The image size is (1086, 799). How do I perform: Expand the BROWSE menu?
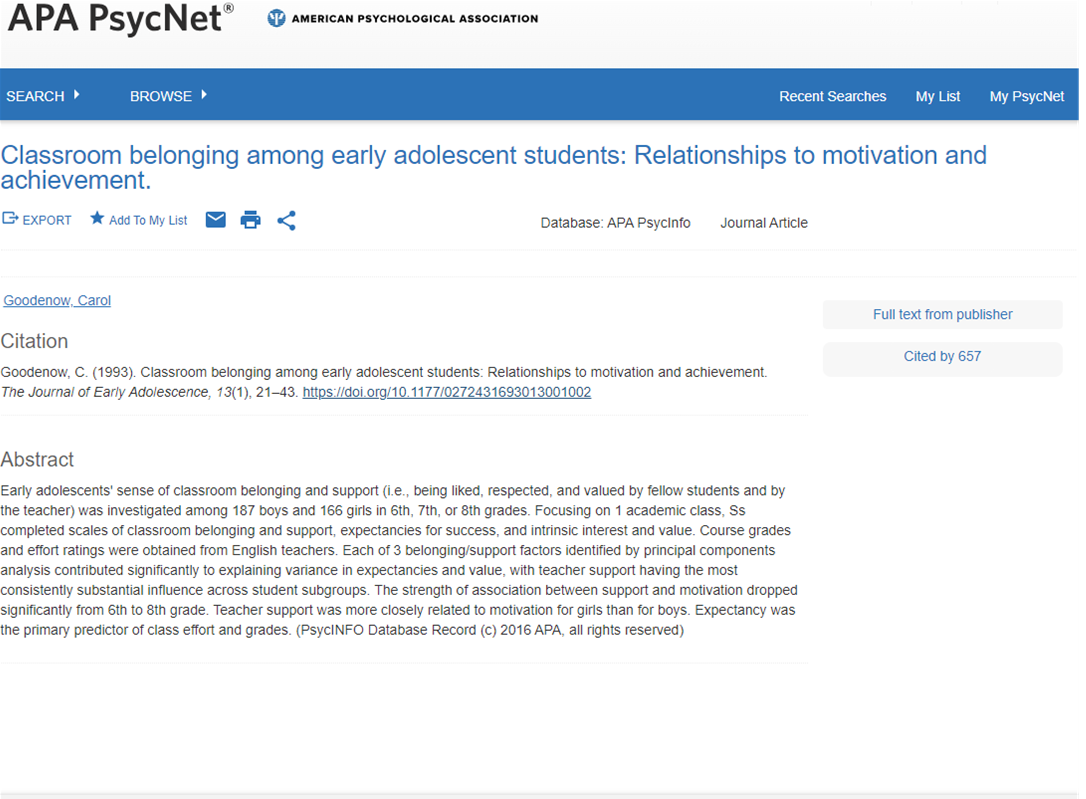click(169, 96)
